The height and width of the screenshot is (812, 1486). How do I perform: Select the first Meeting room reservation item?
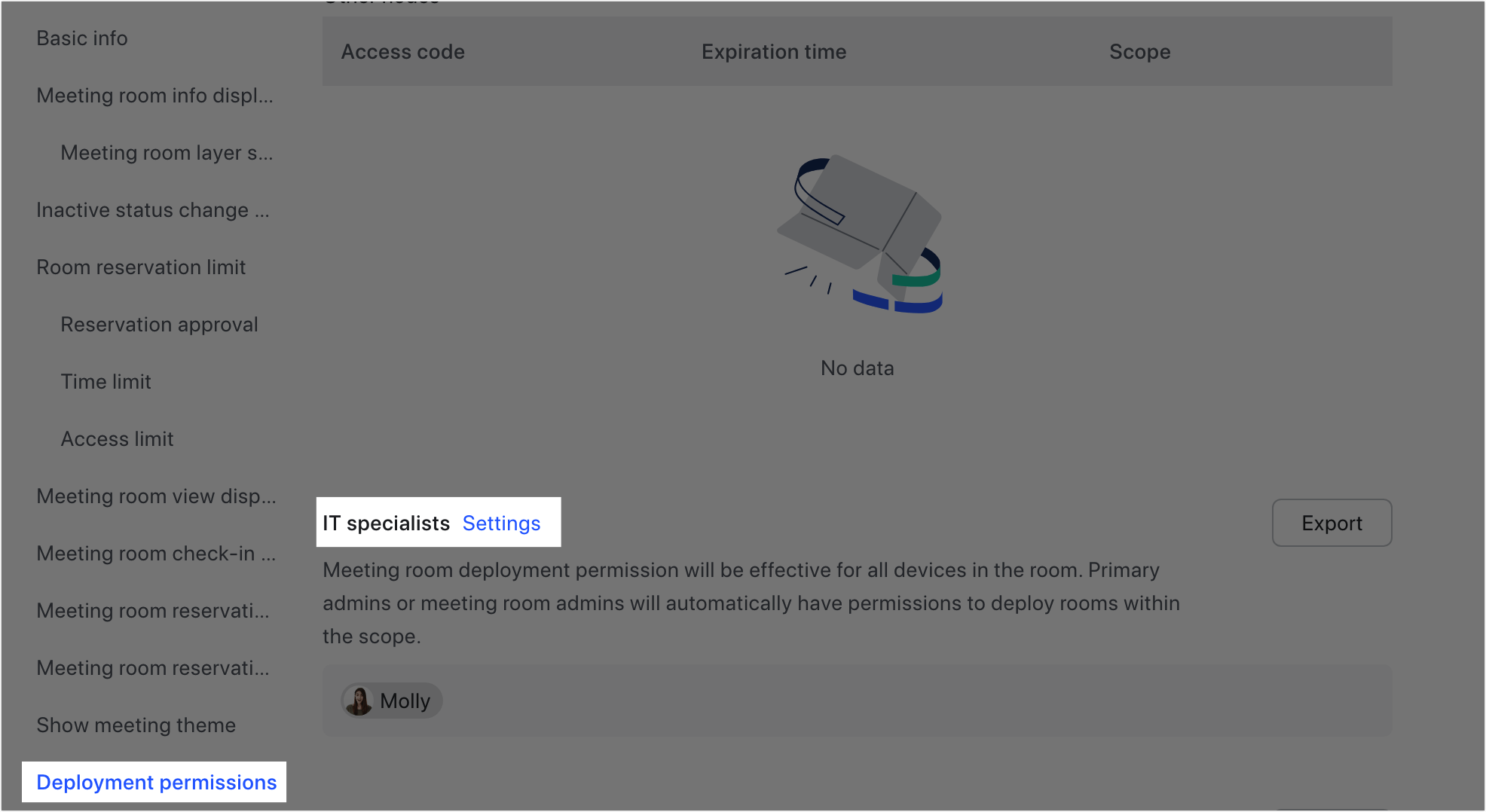click(x=153, y=610)
